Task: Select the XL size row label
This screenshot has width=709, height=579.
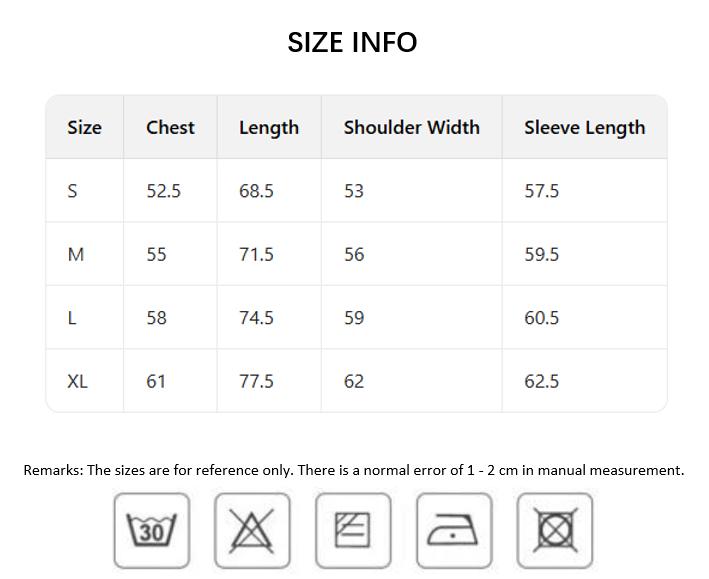Action: pyautogui.click(x=77, y=381)
